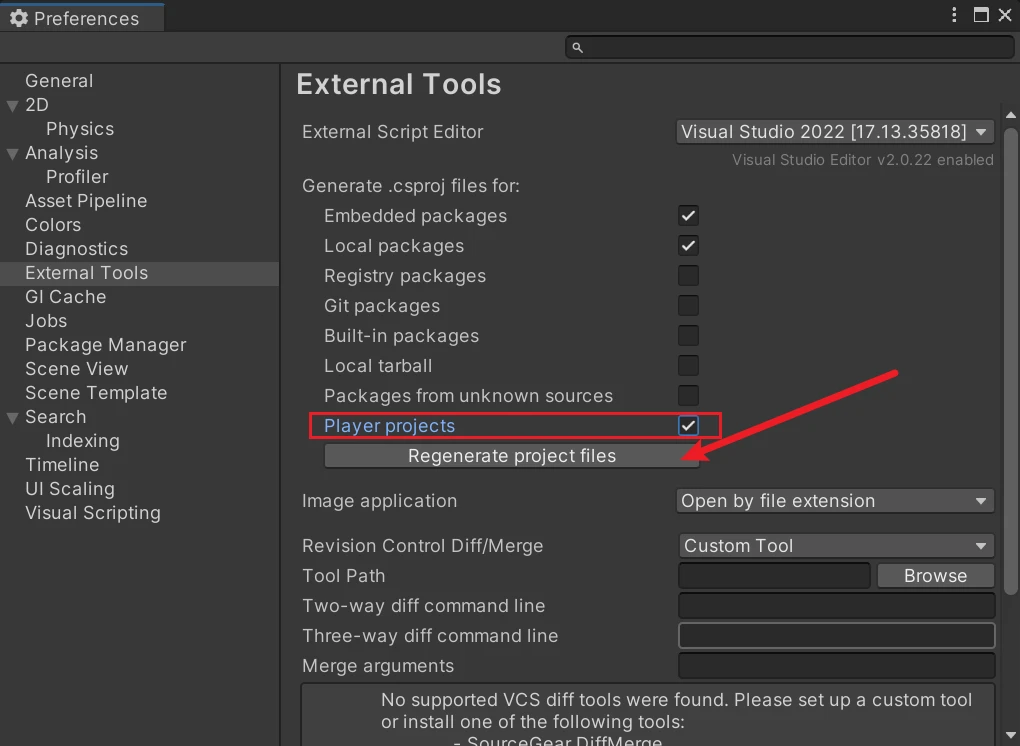The height and width of the screenshot is (746, 1020).
Task: Open Diagnostics preferences
Action: [77, 249]
